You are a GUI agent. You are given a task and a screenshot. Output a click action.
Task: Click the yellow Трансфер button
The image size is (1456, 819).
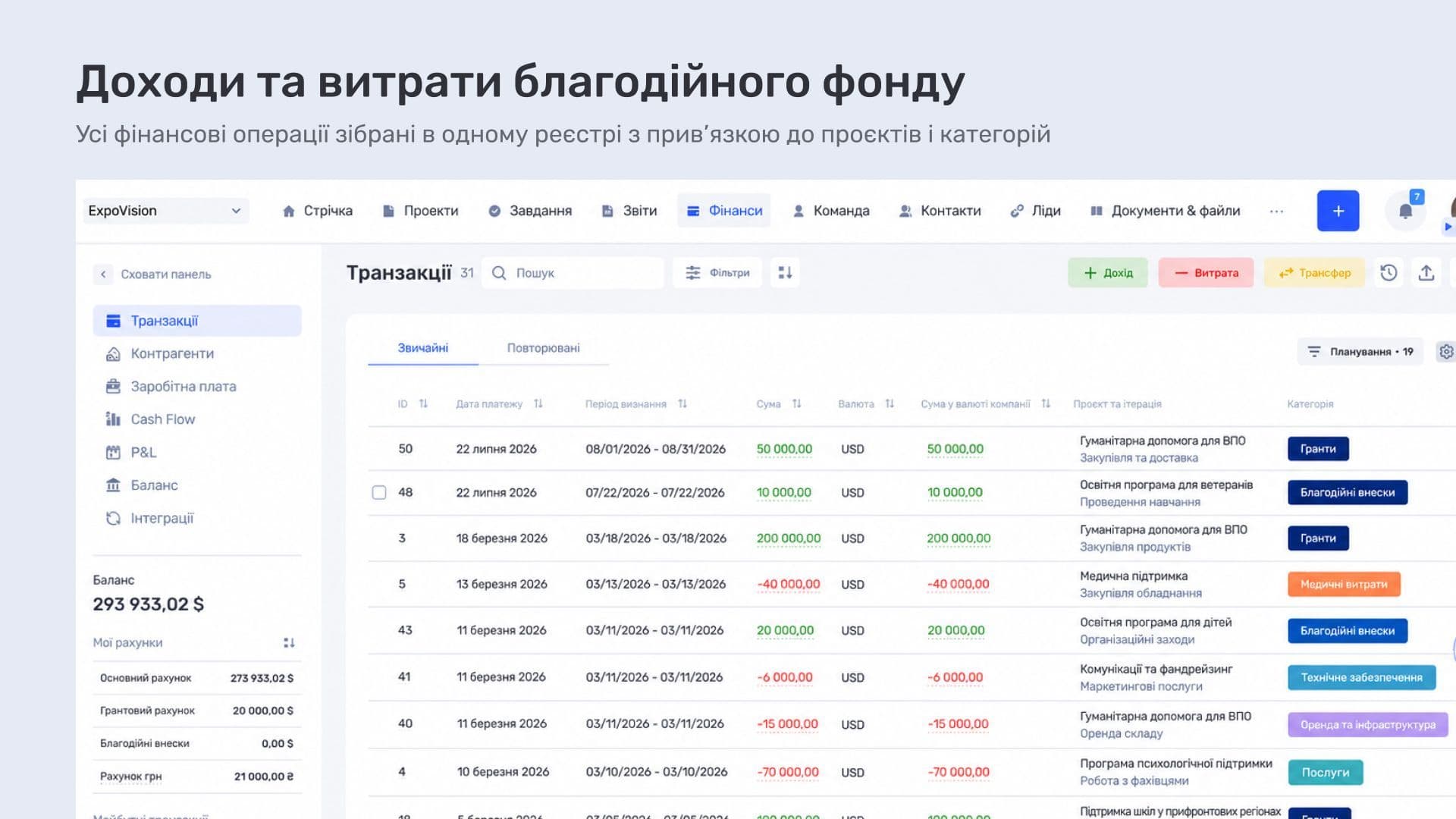[1314, 273]
